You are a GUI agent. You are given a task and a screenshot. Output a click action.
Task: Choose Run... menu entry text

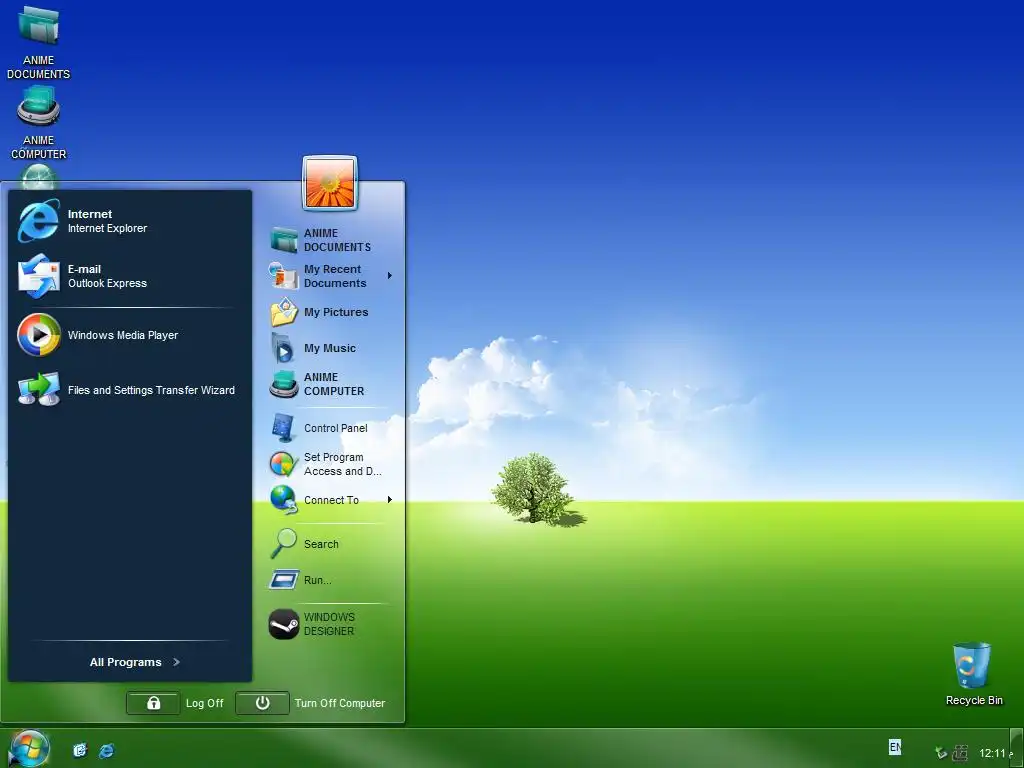[317, 580]
